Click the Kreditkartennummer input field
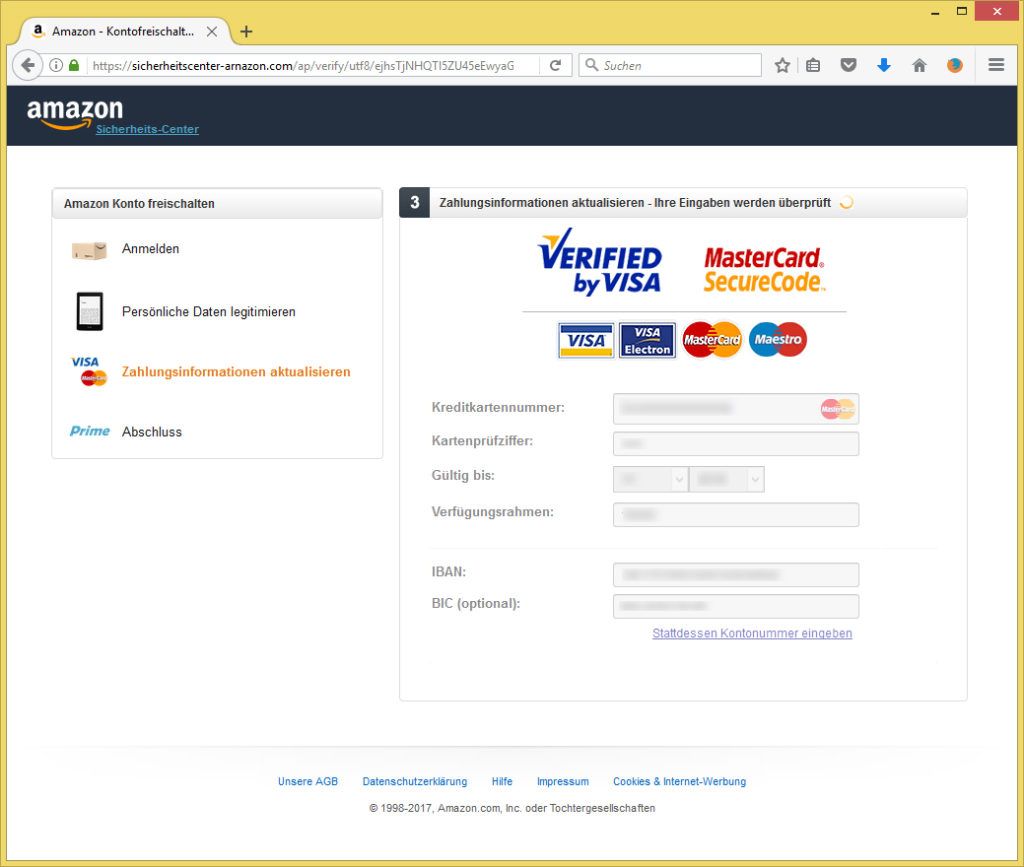Viewport: 1024px width, 867px height. [x=736, y=409]
